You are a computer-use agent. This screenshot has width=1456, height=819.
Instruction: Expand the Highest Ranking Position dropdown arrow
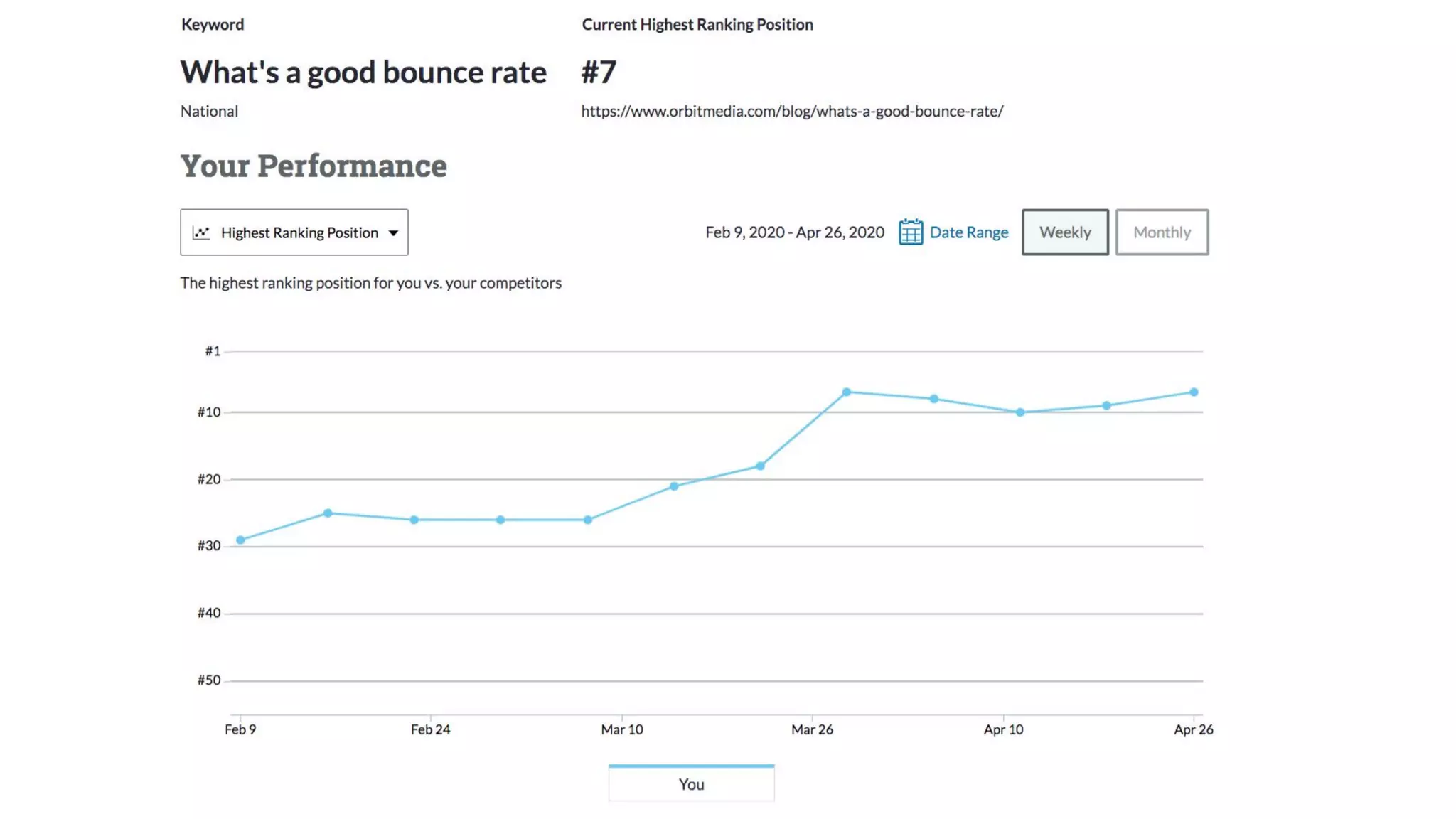point(393,232)
